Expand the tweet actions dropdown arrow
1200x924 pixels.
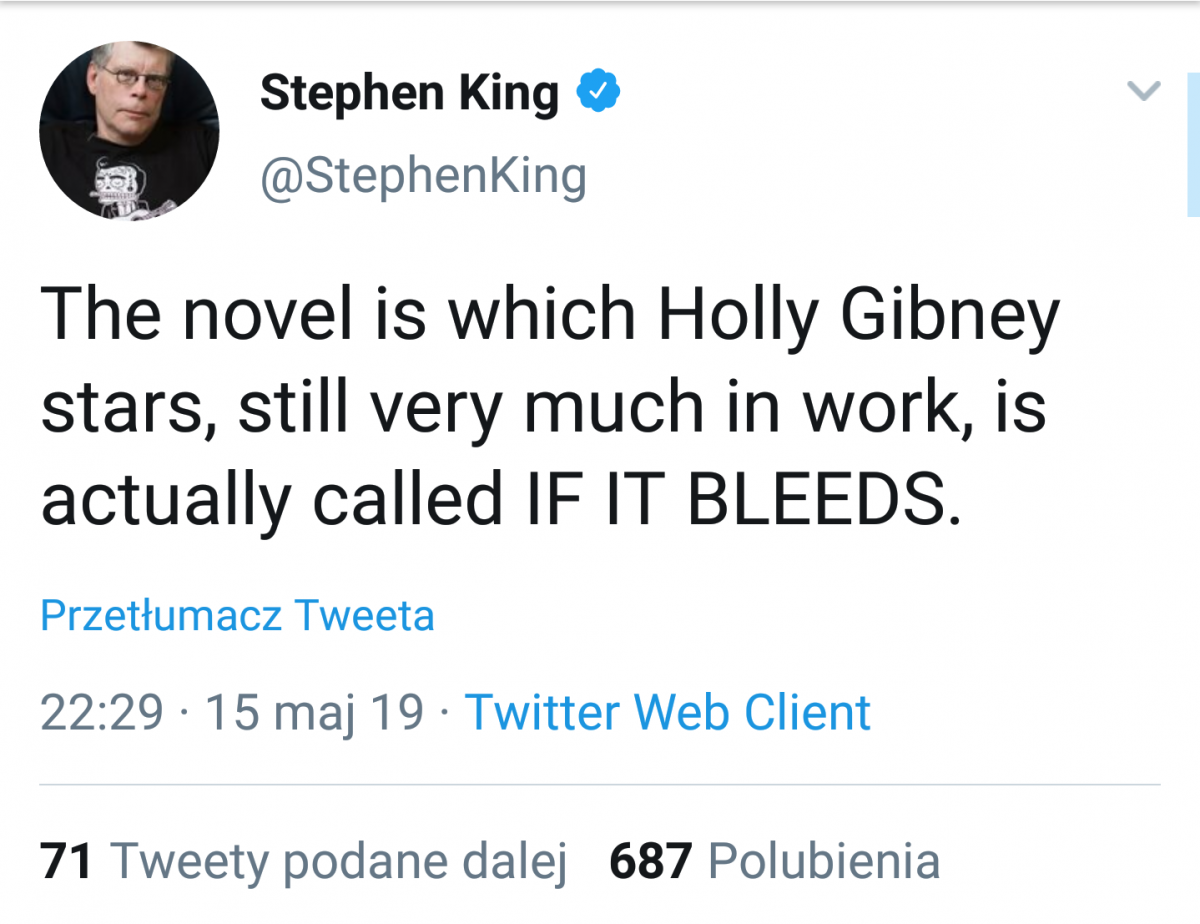coord(1142,91)
